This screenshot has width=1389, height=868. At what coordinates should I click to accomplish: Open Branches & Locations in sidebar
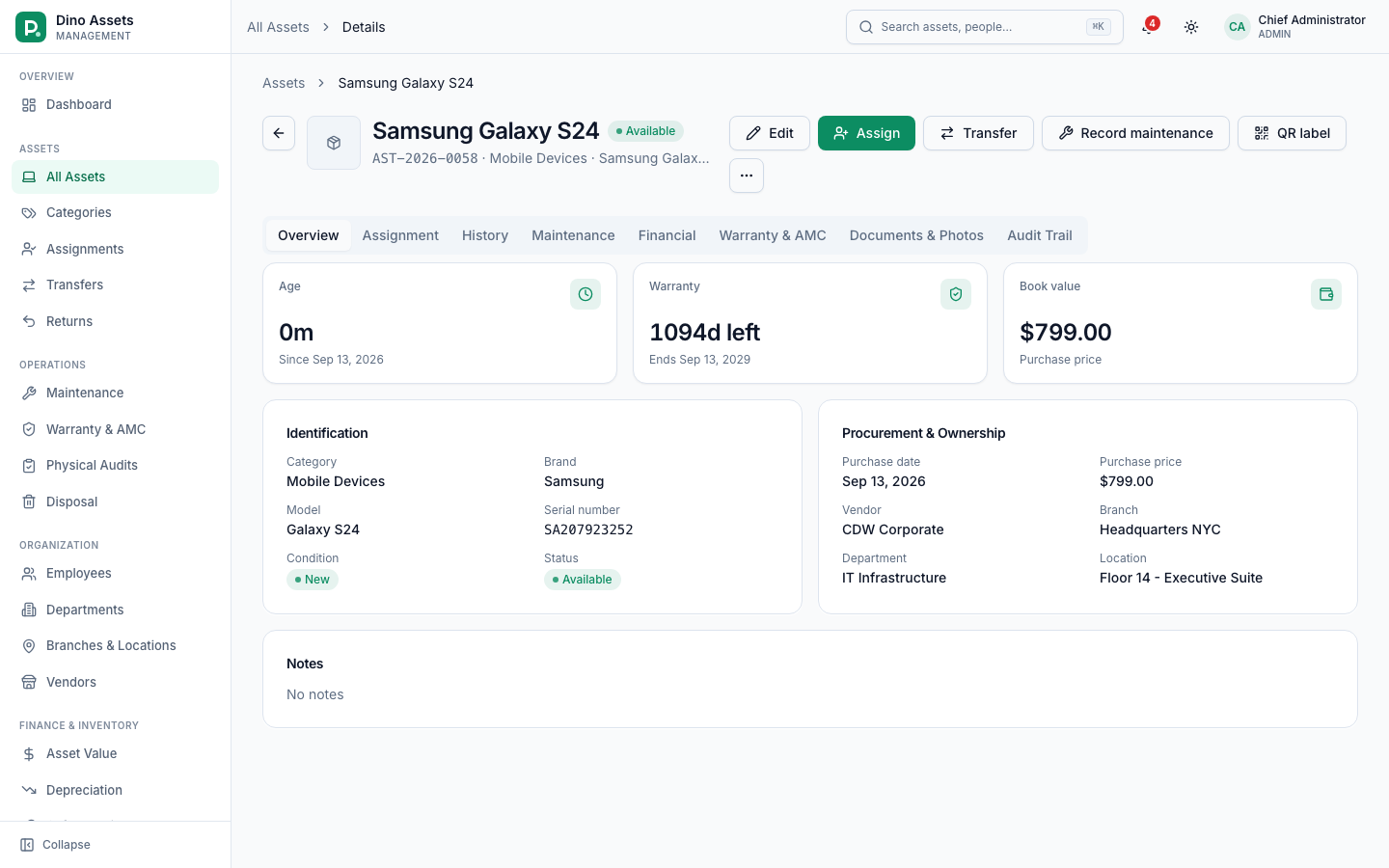pyautogui.click(x=115, y=645)
